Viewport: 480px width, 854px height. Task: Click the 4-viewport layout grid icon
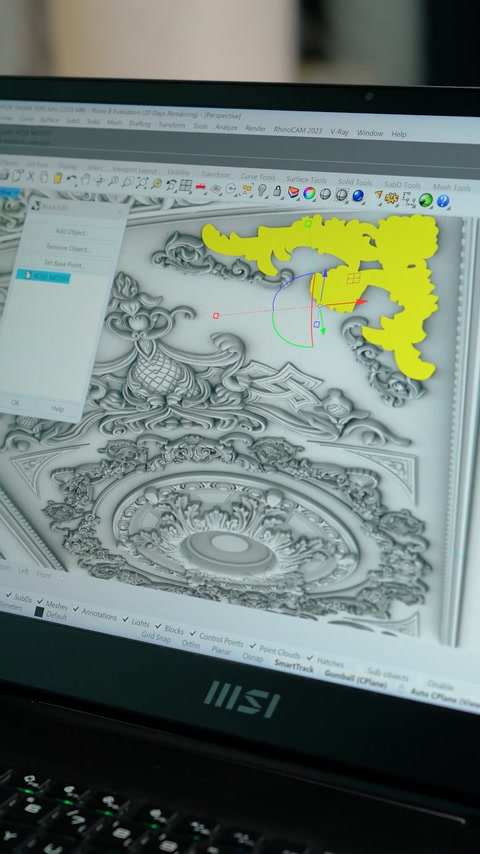(x=185, y=185)
